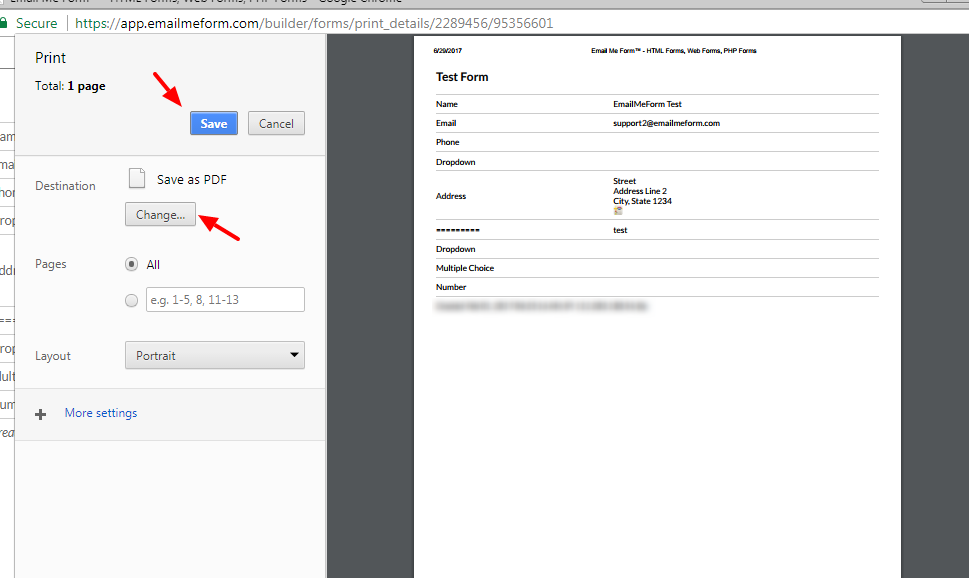Click the 'test' value in preview

620,230
